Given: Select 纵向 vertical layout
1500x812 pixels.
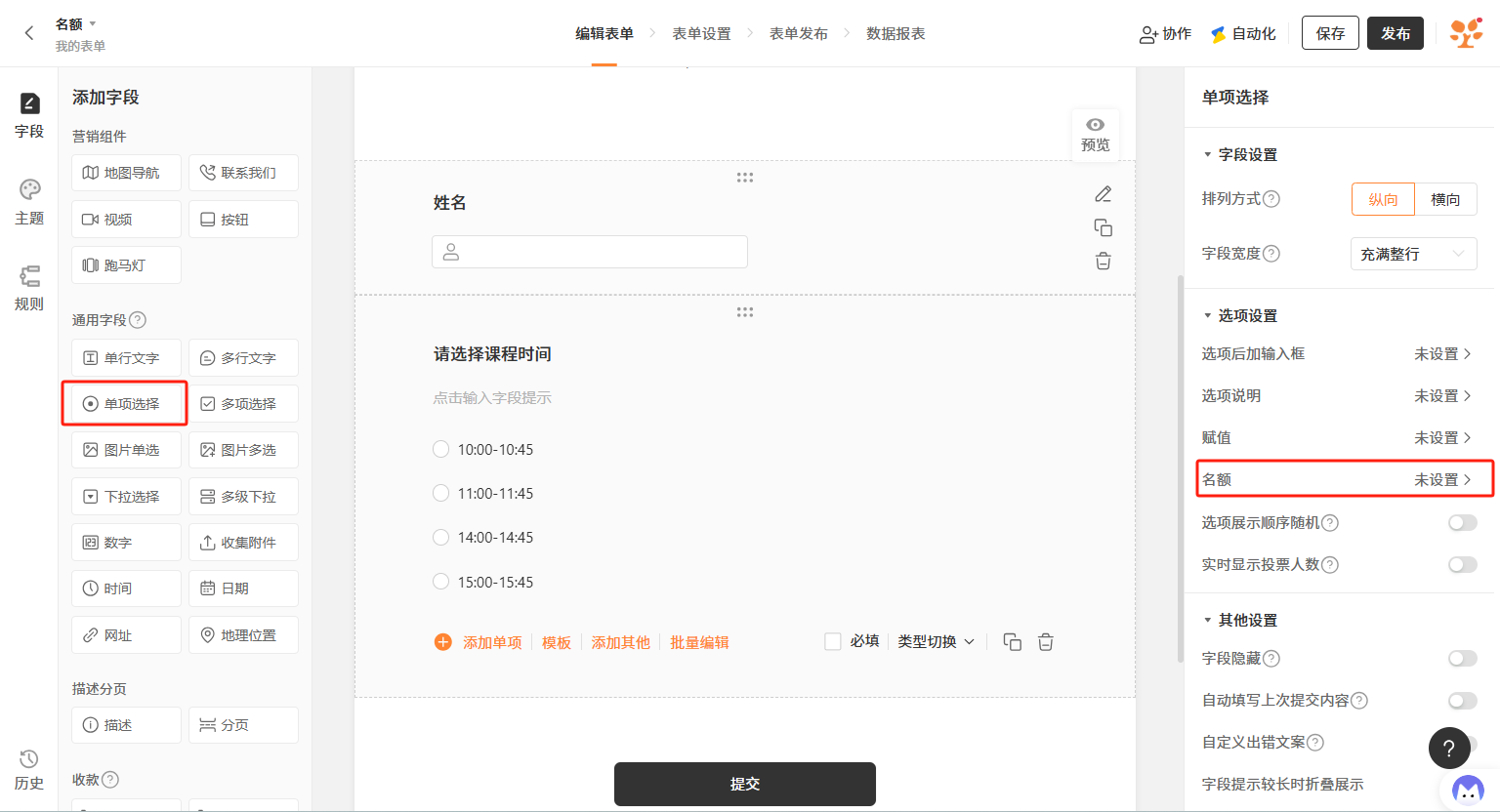Looking at the screenshot, I should [1383, 199].
